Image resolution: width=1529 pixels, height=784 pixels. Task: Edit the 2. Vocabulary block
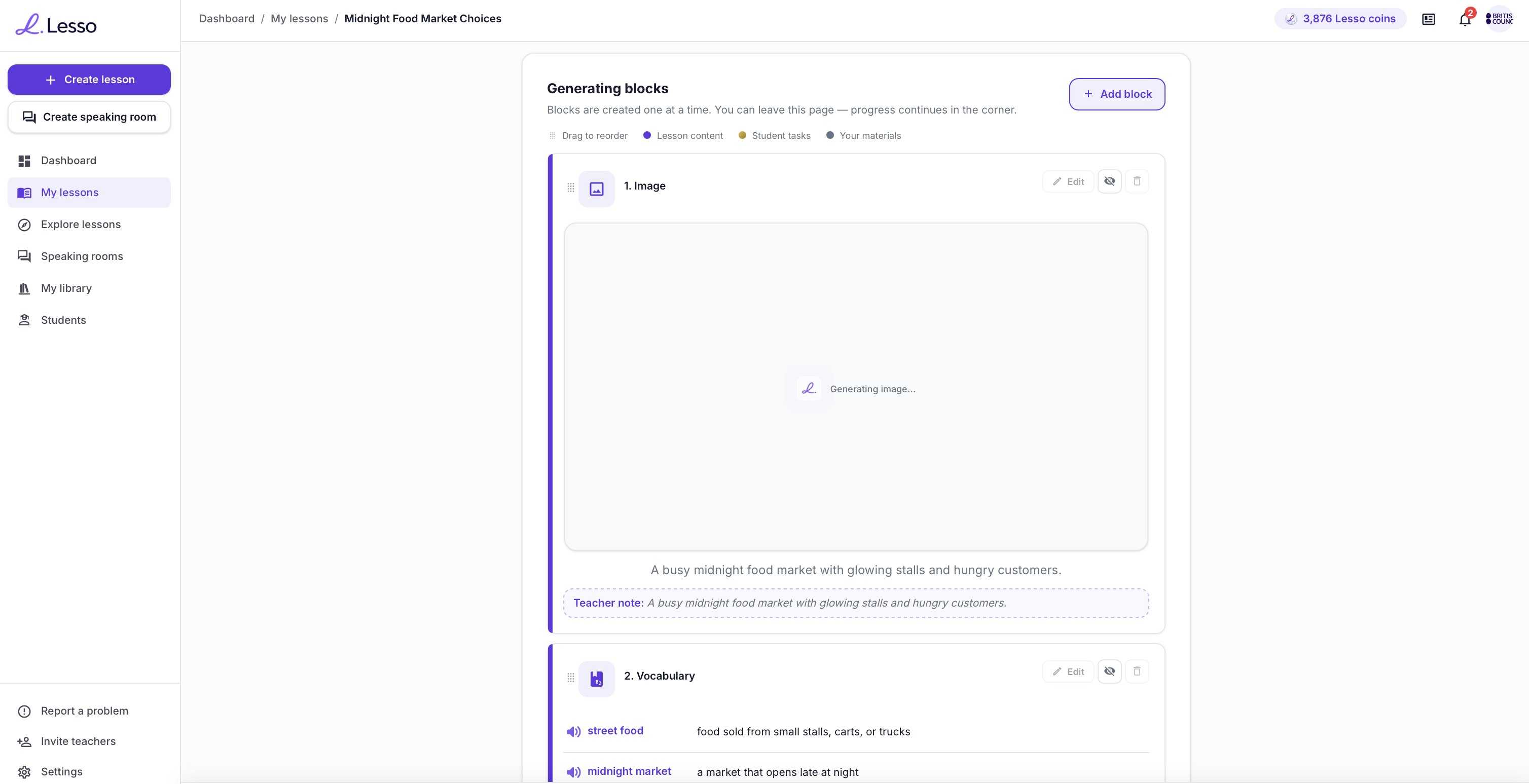pos(1068,672)
